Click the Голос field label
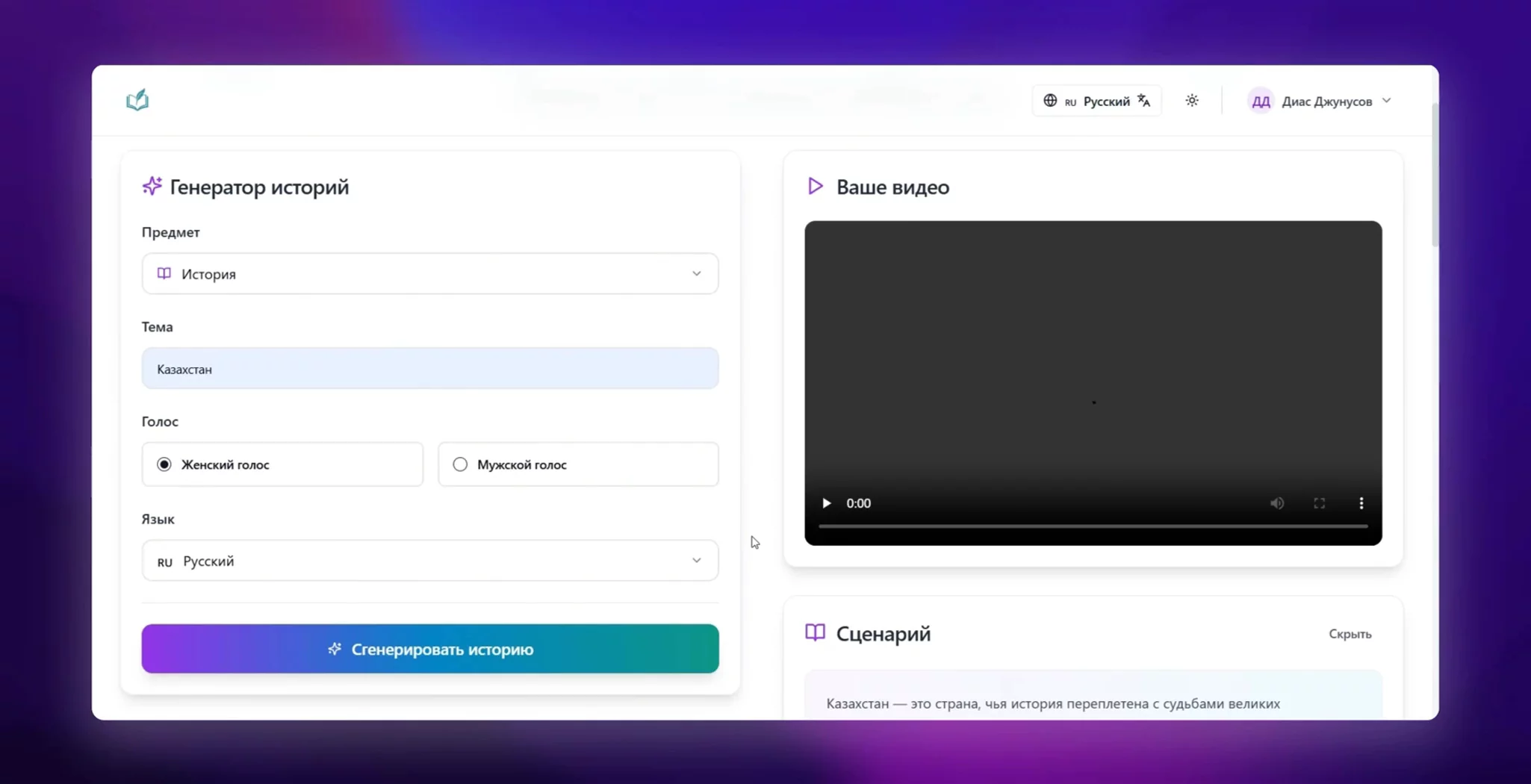 tap(160, 421)
